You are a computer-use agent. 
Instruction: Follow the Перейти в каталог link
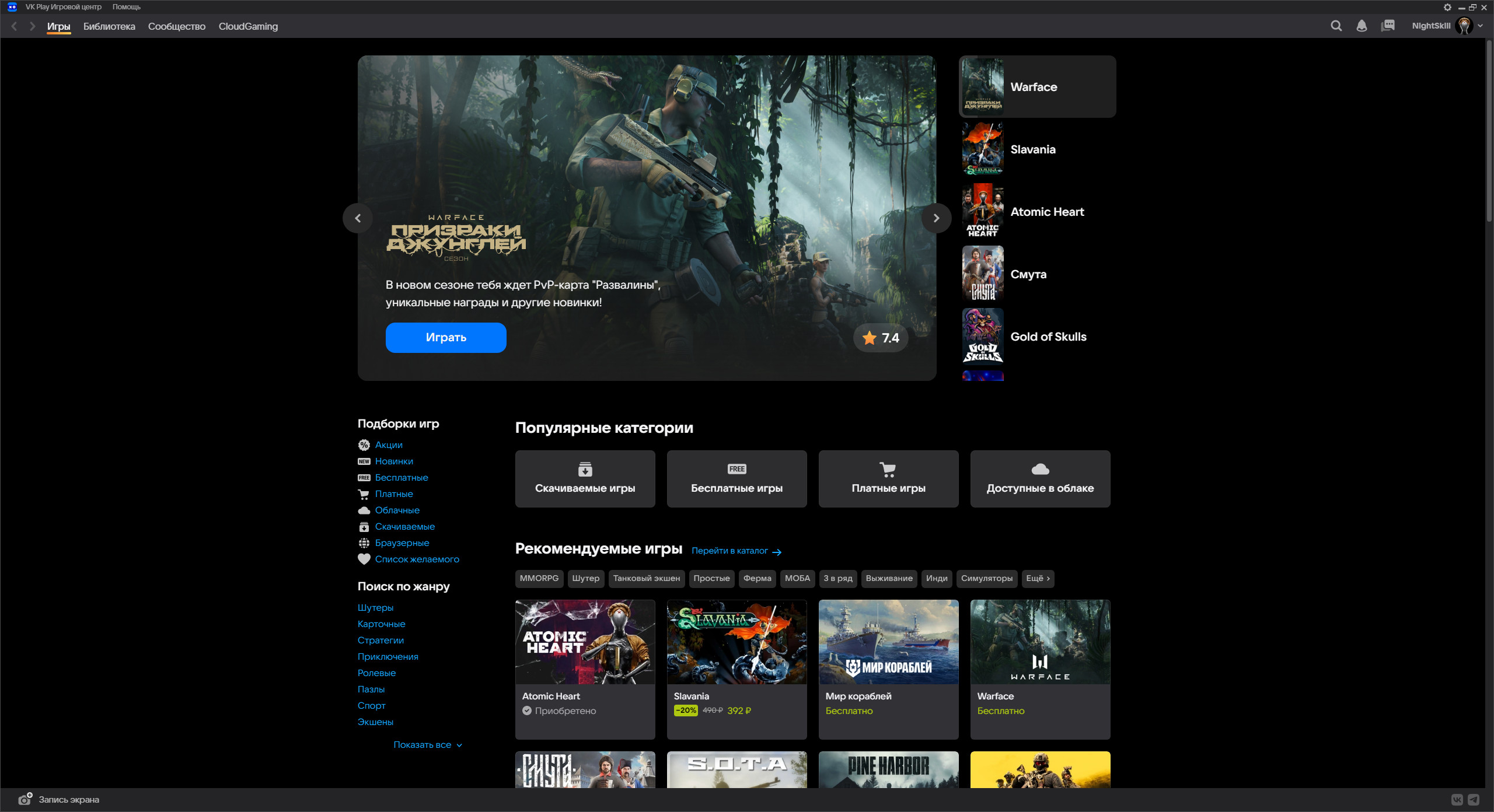coord(736,551)
